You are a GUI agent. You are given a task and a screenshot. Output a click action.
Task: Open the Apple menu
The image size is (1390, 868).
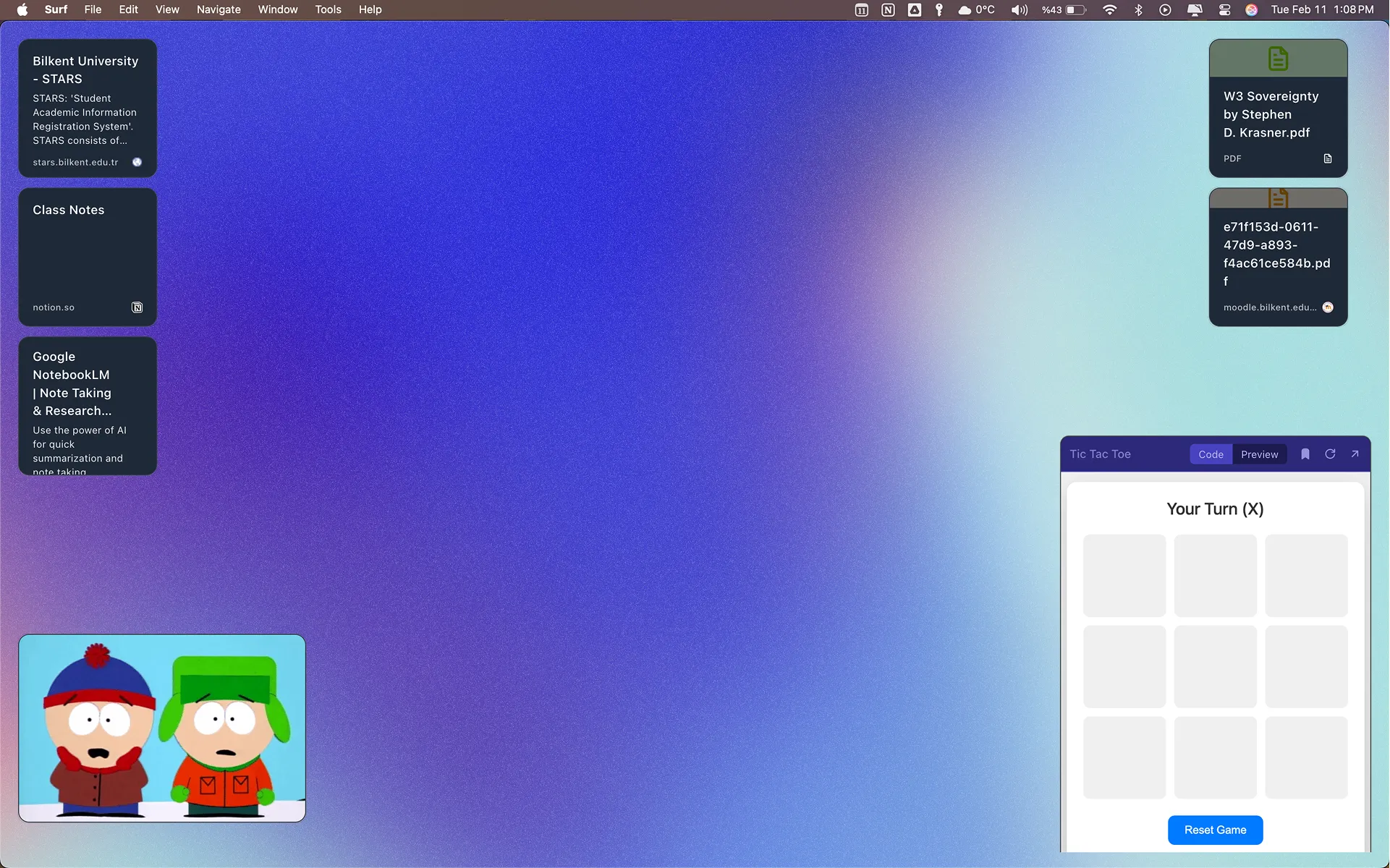pyautogui.click(x=22, y=9)
